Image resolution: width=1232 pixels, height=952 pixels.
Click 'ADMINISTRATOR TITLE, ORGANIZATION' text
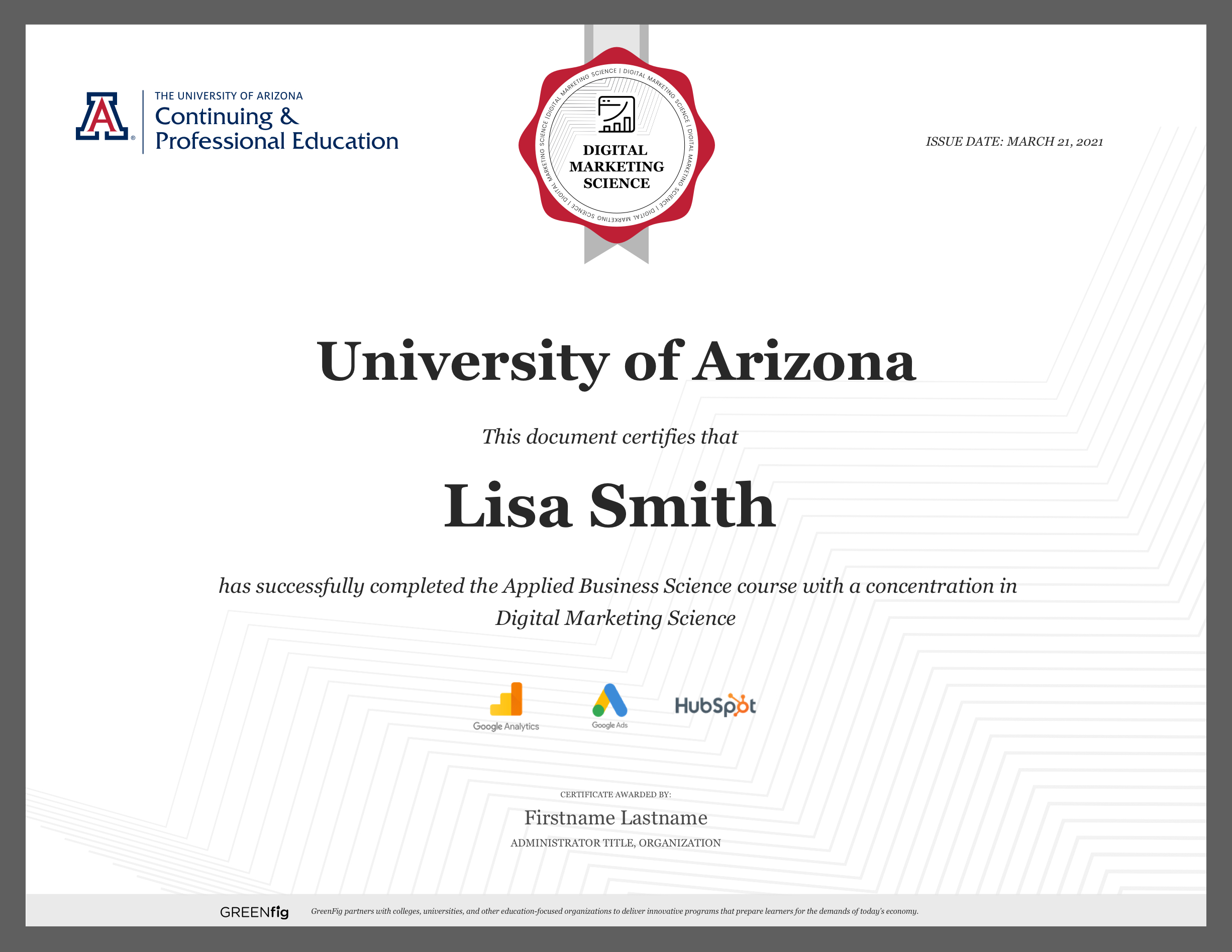click(615, 843)
